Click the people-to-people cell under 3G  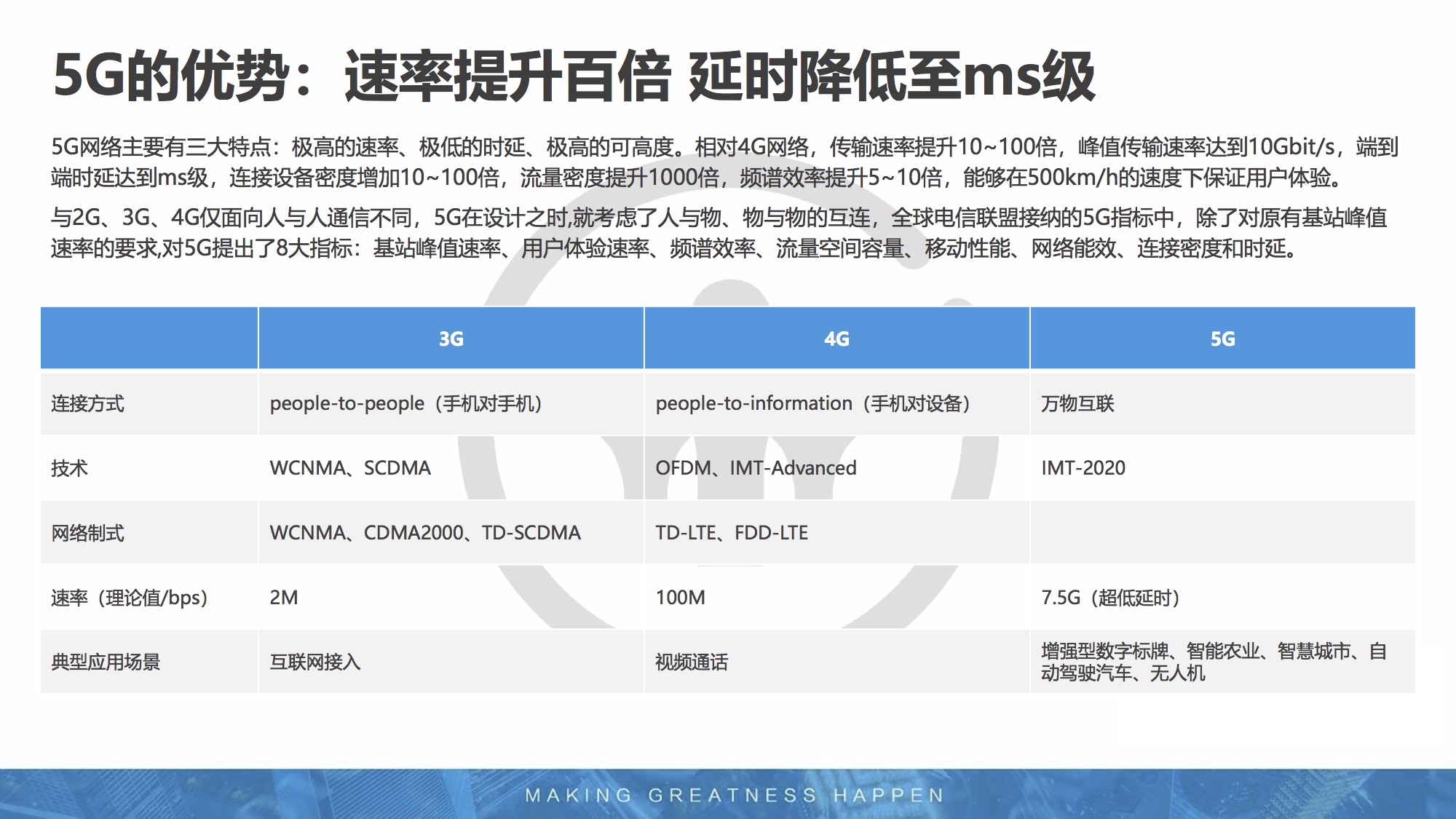(x=405, y=403)
